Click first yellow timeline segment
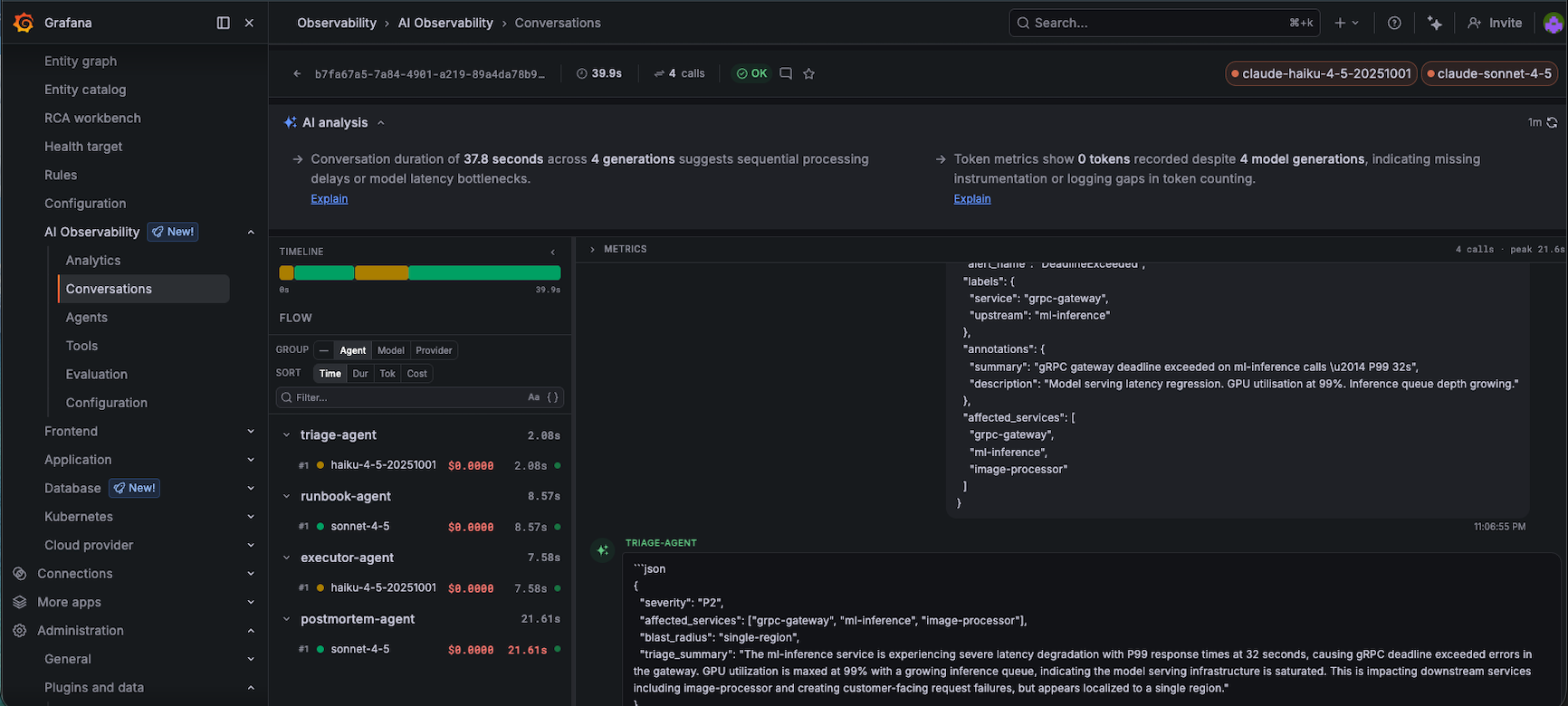The width and height of the screenshot is (1568, 706). tap(286, 272)
